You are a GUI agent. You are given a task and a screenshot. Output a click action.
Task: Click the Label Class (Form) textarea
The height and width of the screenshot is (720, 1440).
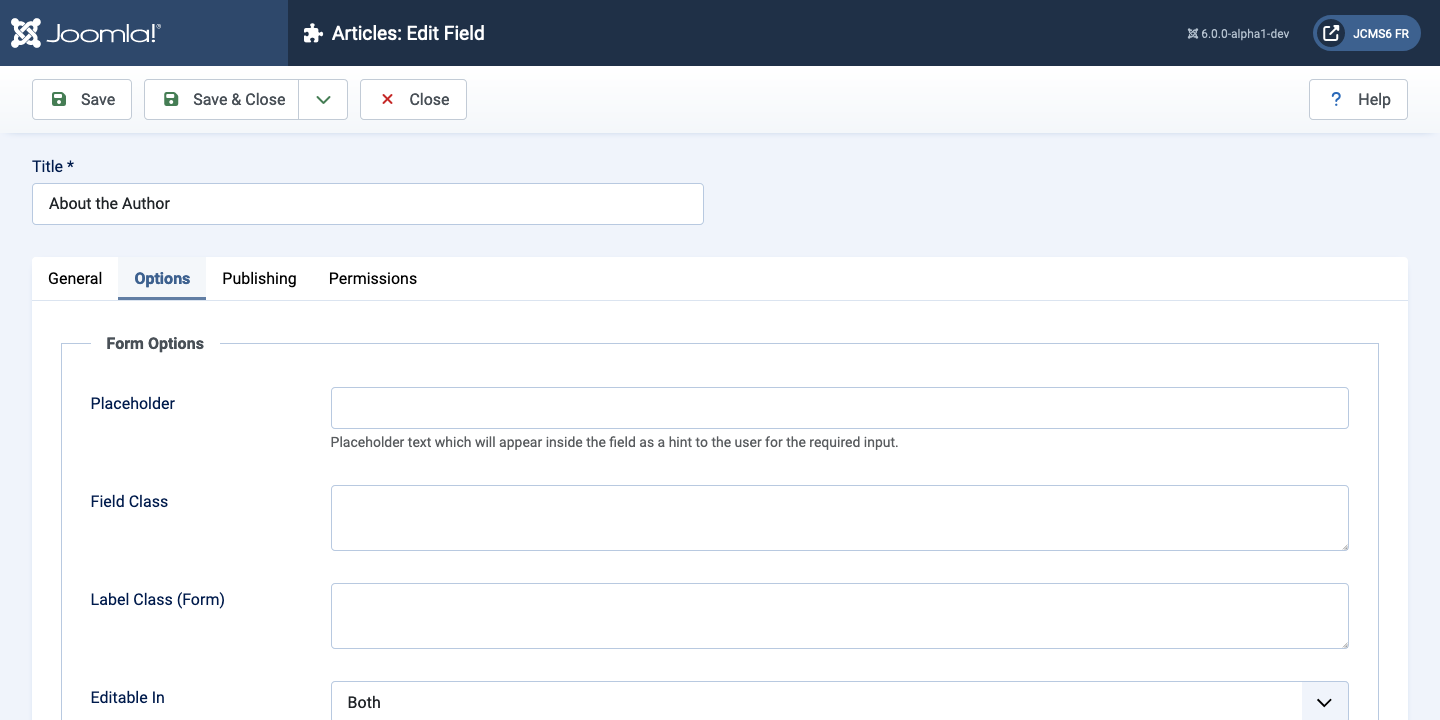point(840,616)
